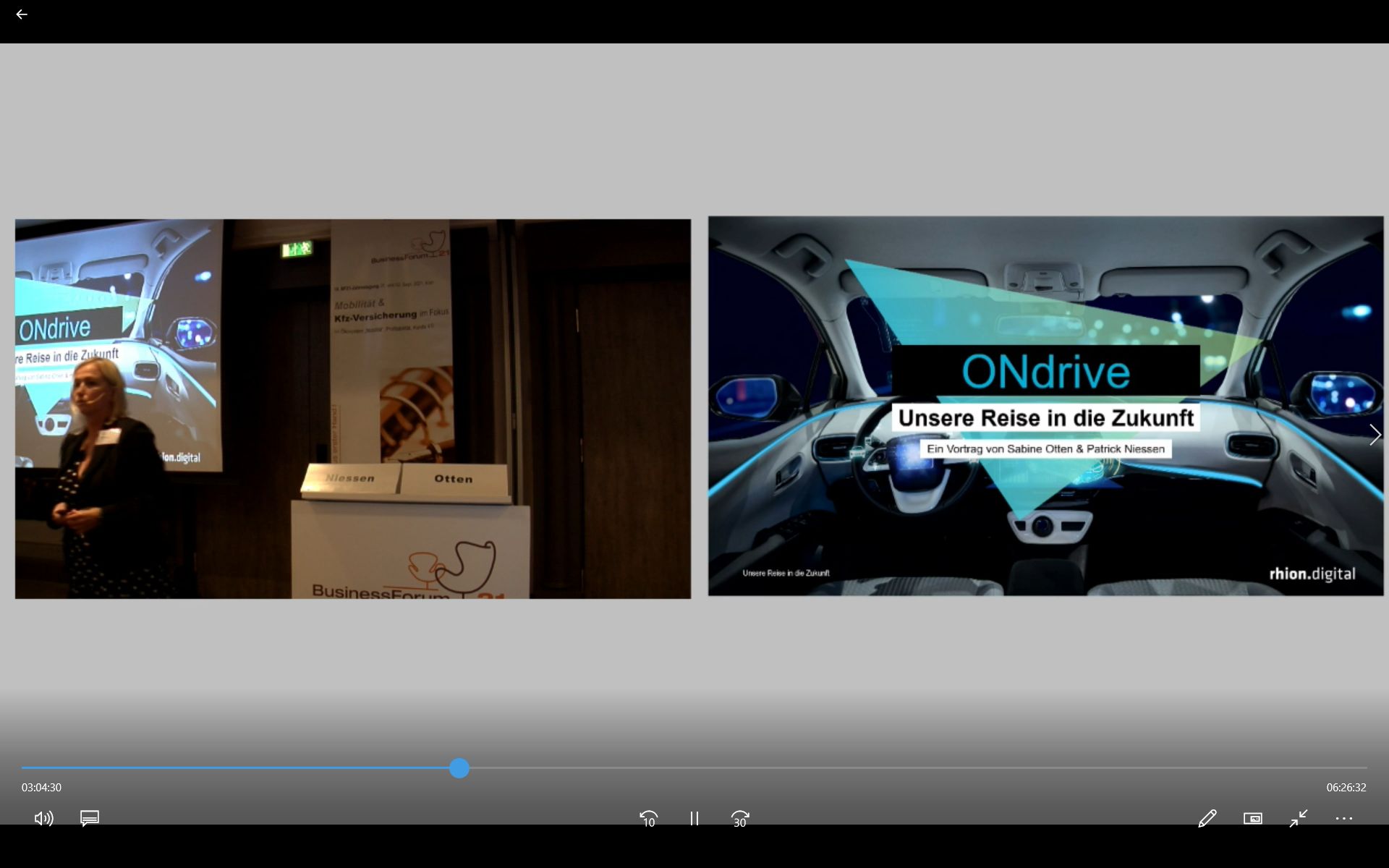
Task: Click the unplayed part of the seek bar
Action: click(x=912, y=768)
